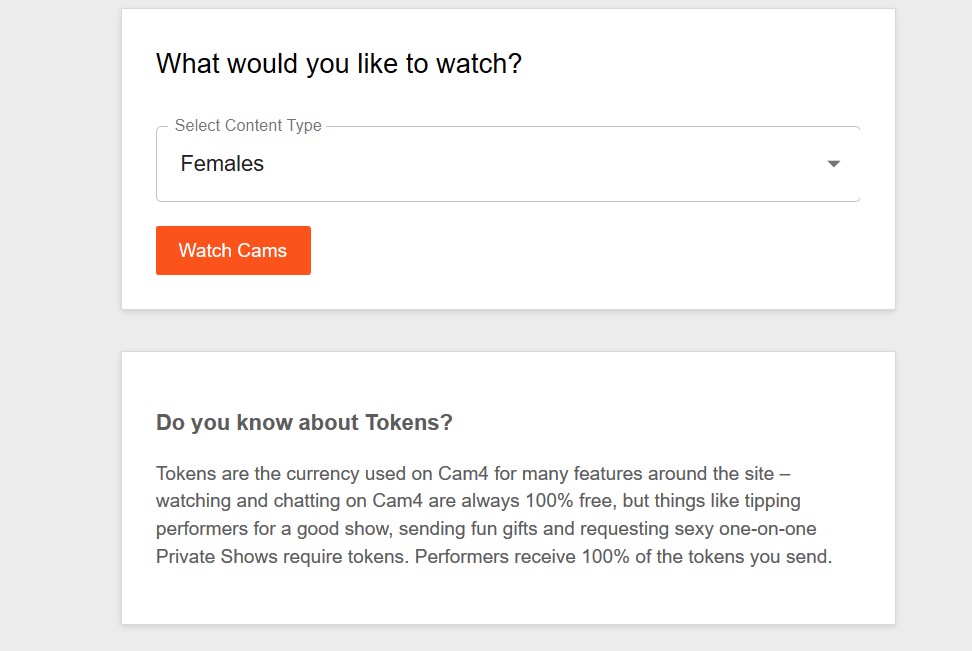Click the dropdown arrow beside Females

(833, 164)
